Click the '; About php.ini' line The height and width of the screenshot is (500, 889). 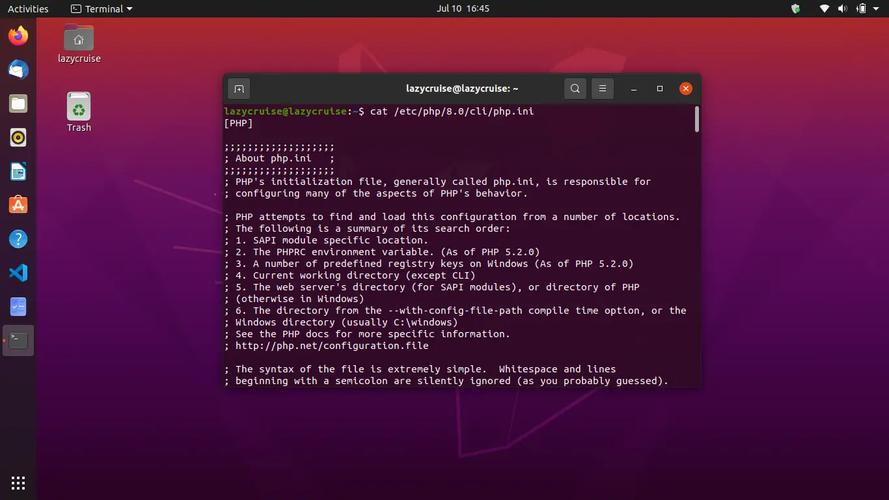coord(279,158)
